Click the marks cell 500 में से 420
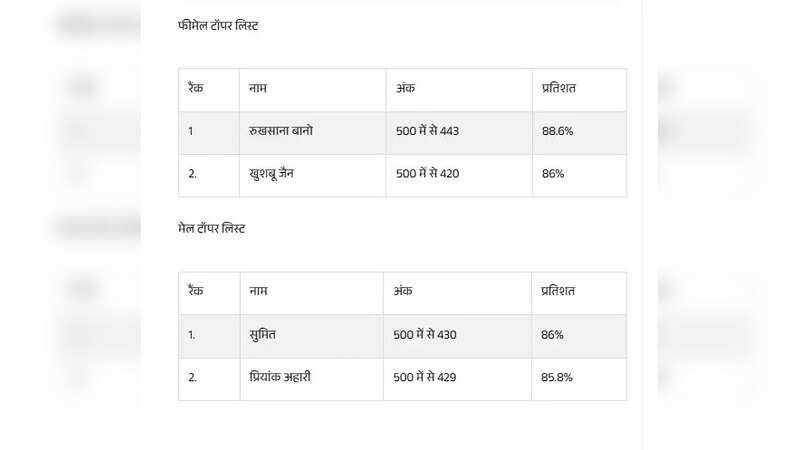799x450 pixels. coord(427,174)
